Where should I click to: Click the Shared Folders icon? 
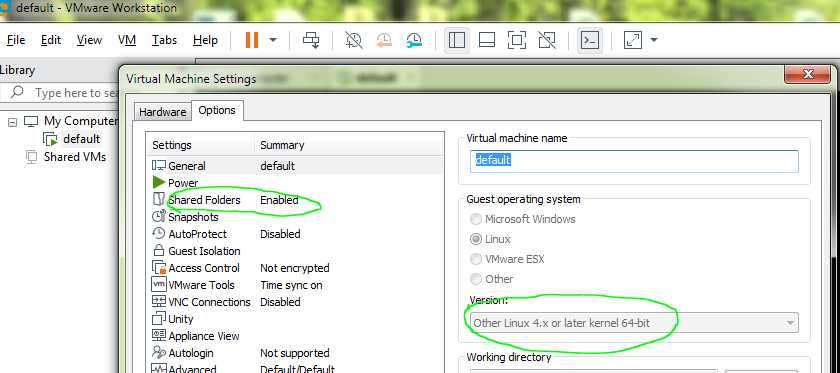coord(159,199)
